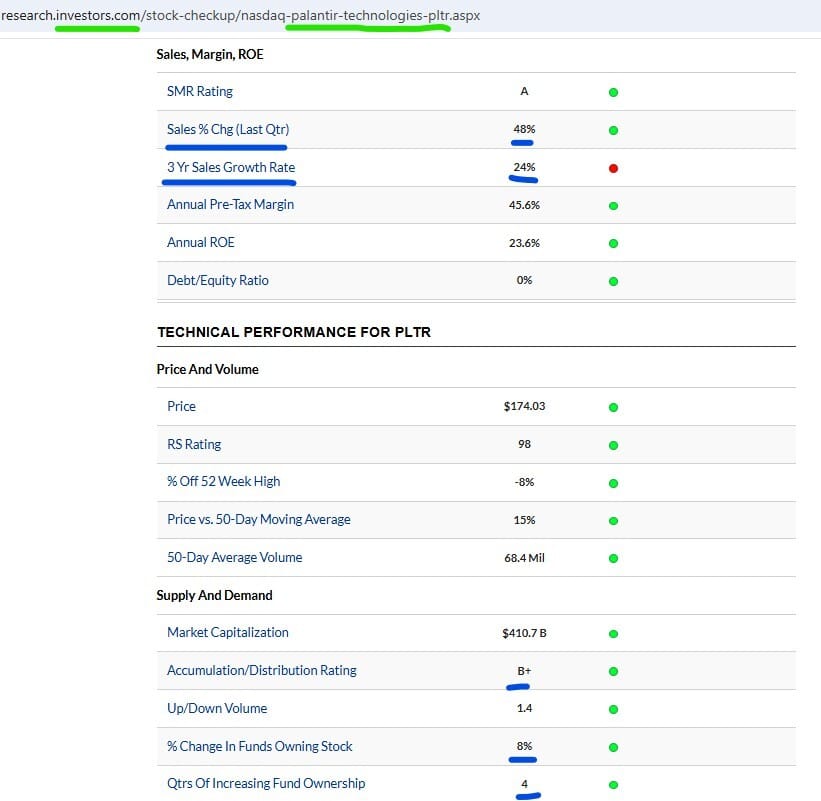Open the Annual ROE link
Viewport: 821px width, 801px height.
pos(201,242)
